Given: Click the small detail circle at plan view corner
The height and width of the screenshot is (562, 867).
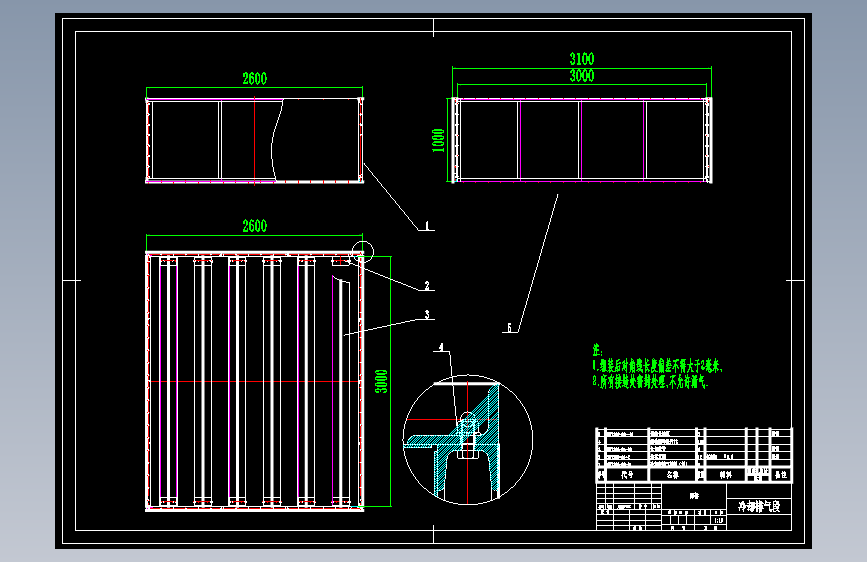Looking at the screenshot, I should click(x=363, y=252).
